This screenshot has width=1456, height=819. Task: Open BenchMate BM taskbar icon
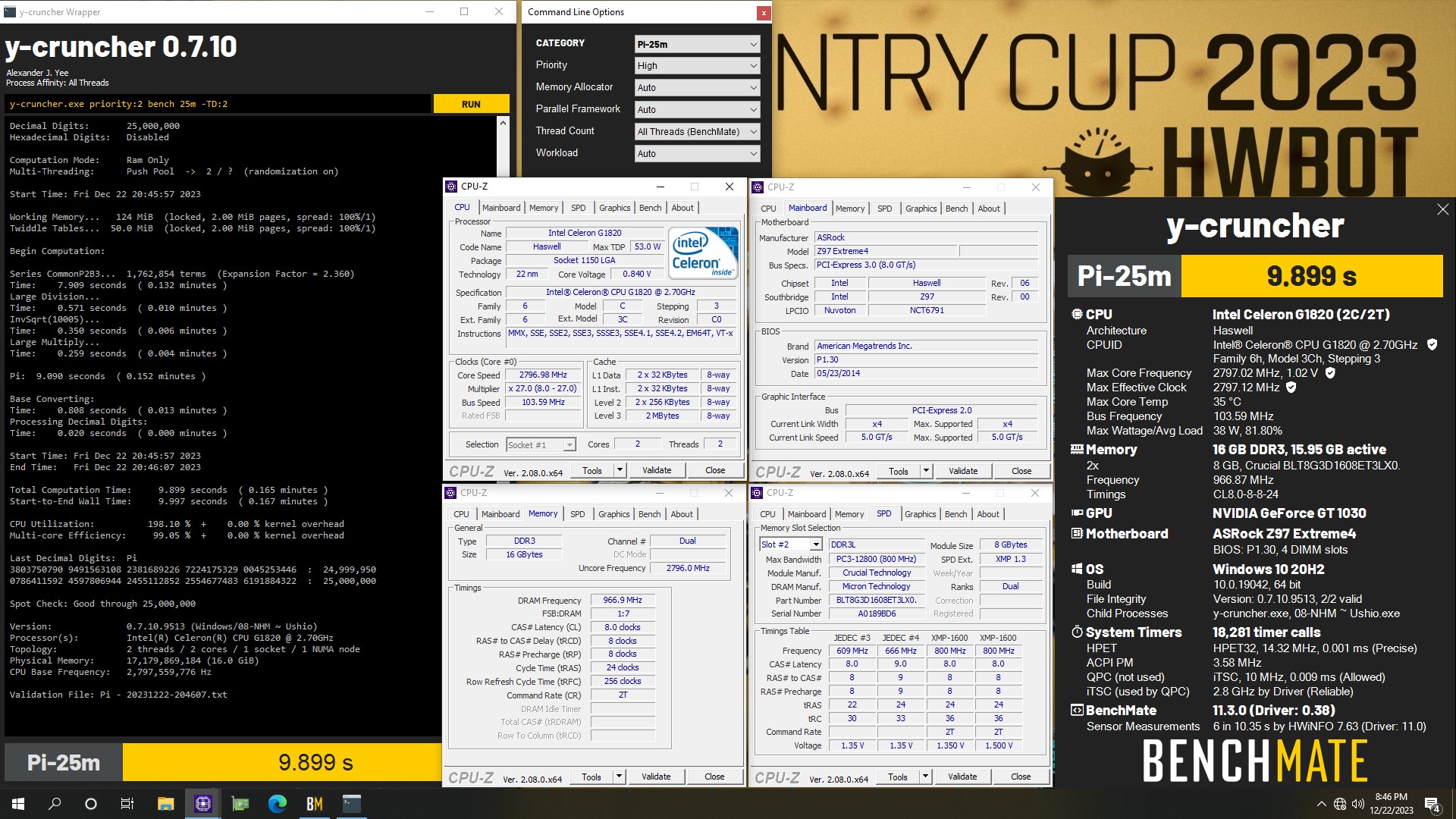[314, 804]
